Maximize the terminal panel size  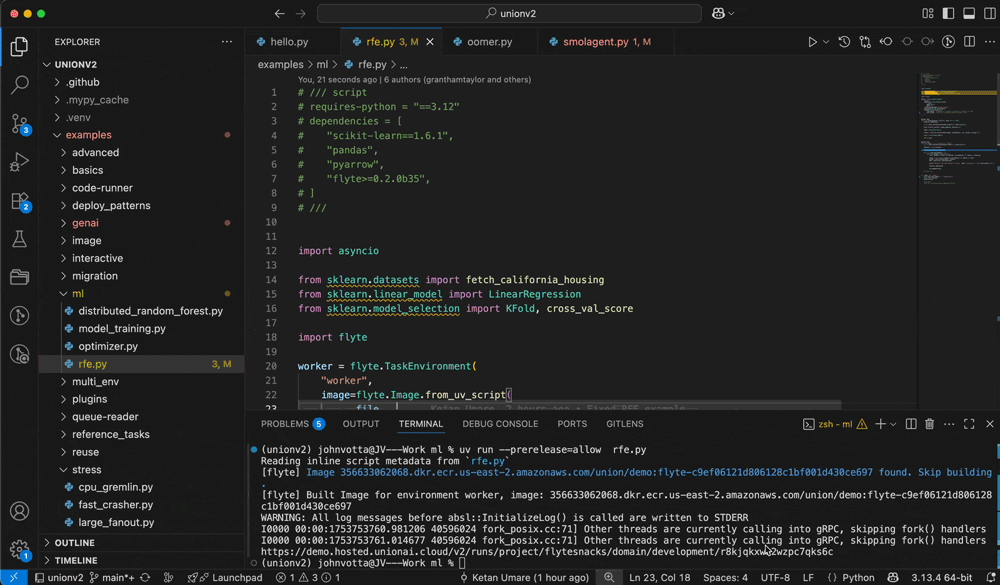[969, 424]
